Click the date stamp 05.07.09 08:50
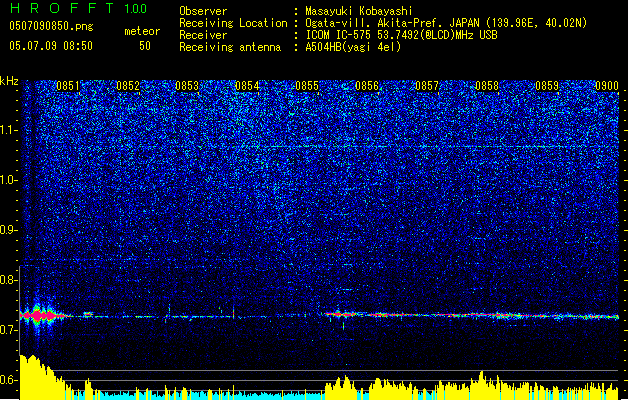The height and width of the screenshot is (400, 629). click(51, 46)
